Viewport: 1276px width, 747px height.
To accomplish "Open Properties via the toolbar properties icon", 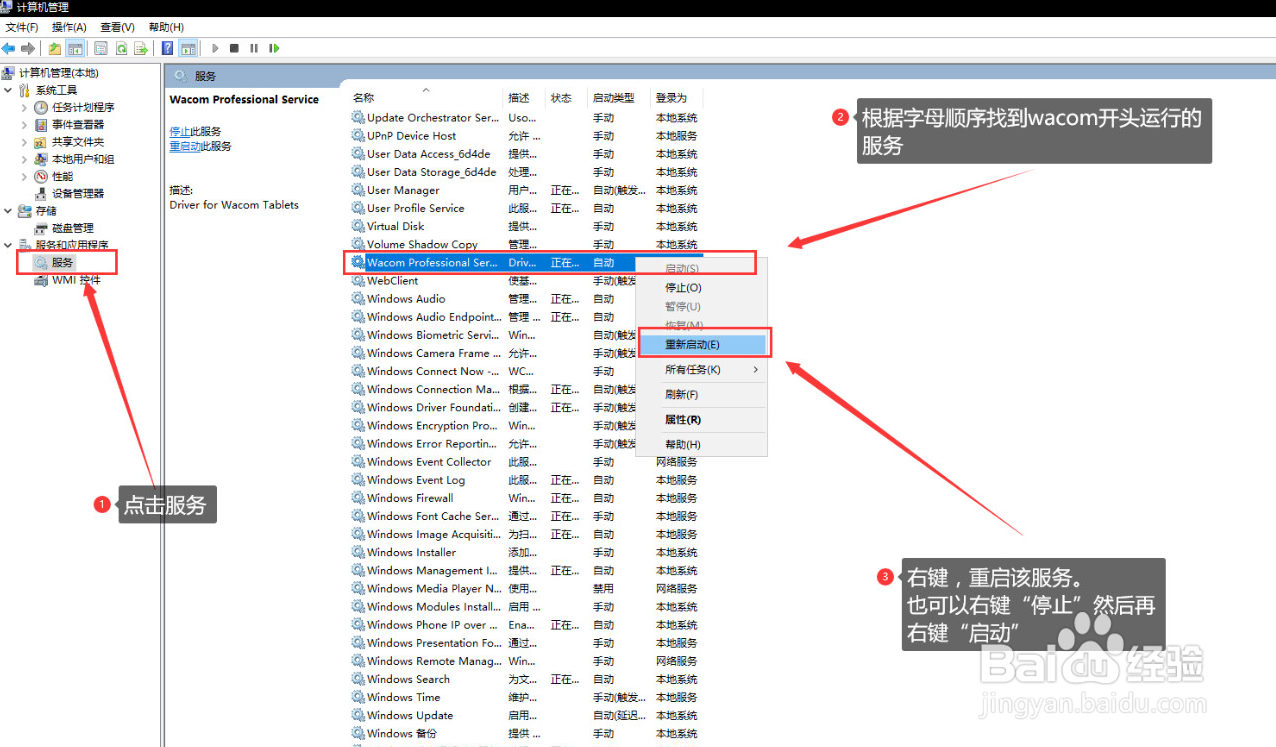I will (101, 48).
